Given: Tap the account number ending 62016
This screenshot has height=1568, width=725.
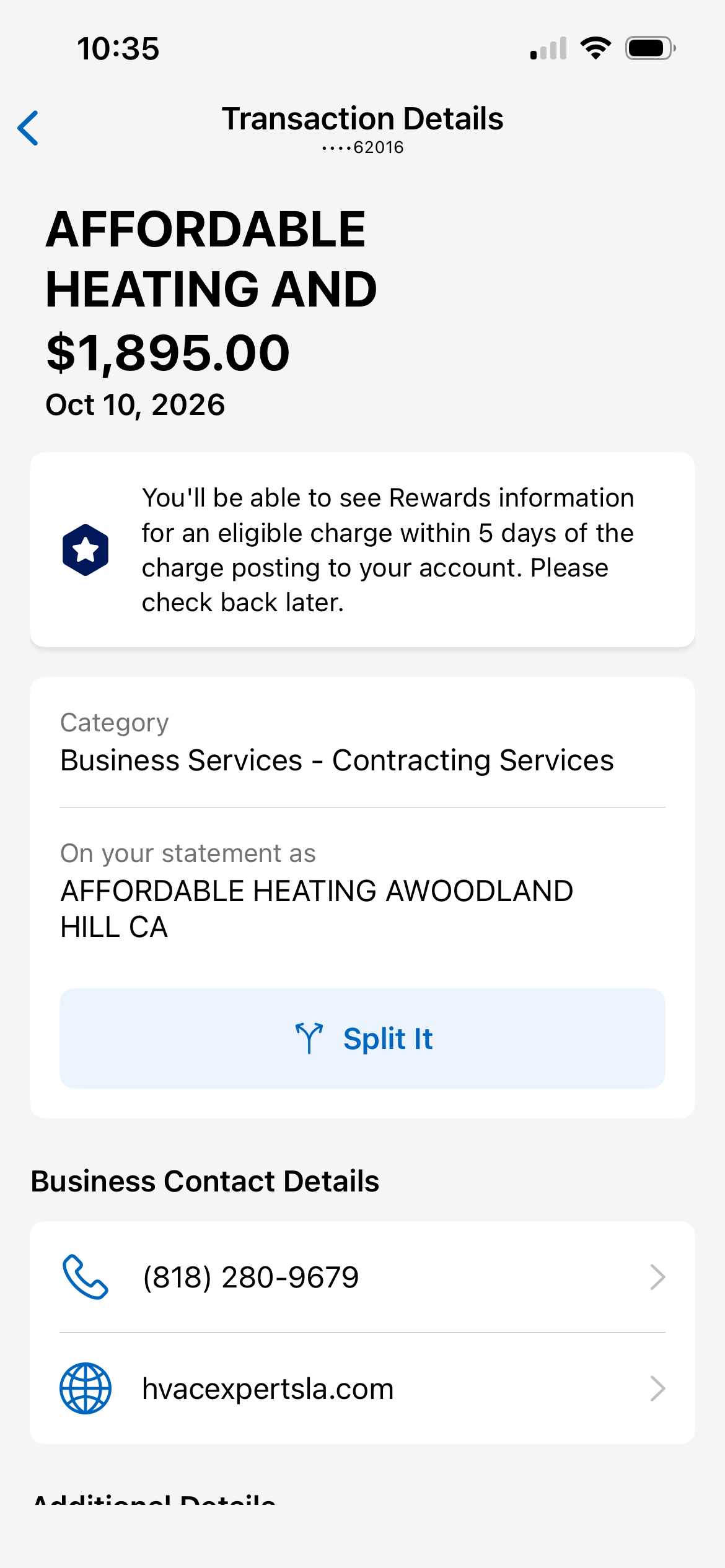Looking at the screenshot, I should point(362,147).
